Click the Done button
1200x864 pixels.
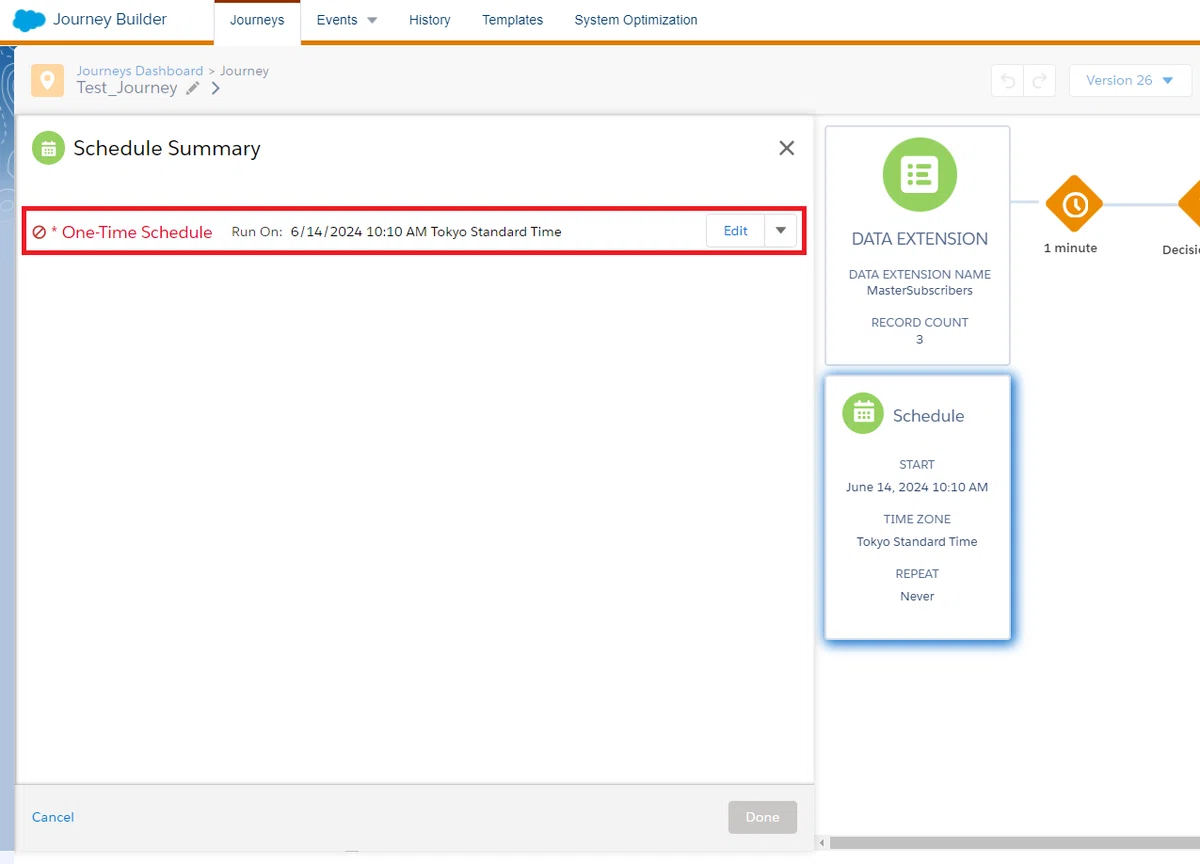coord(762,817)
